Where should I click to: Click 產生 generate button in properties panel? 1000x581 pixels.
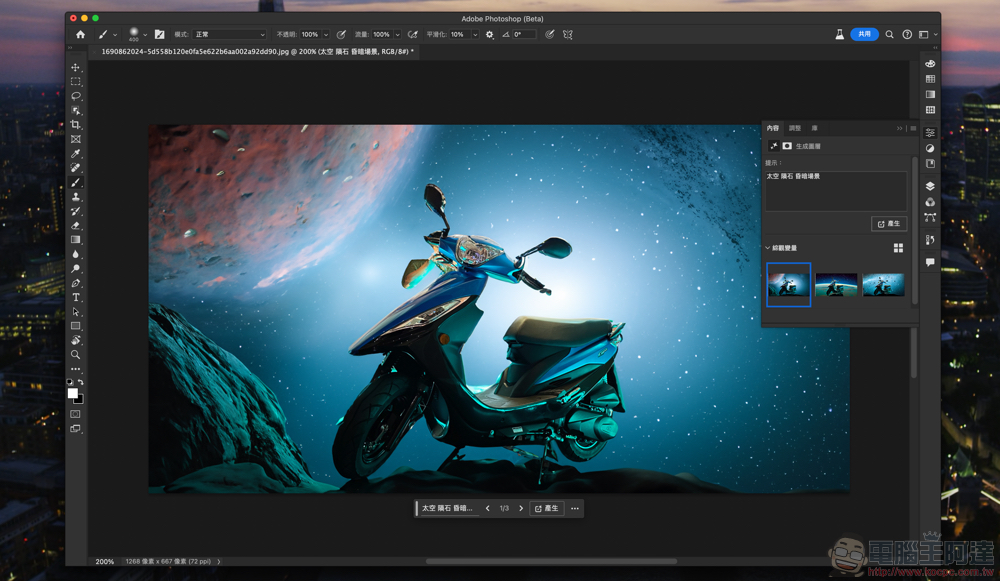pyautogui.click(x=889, y=223)
